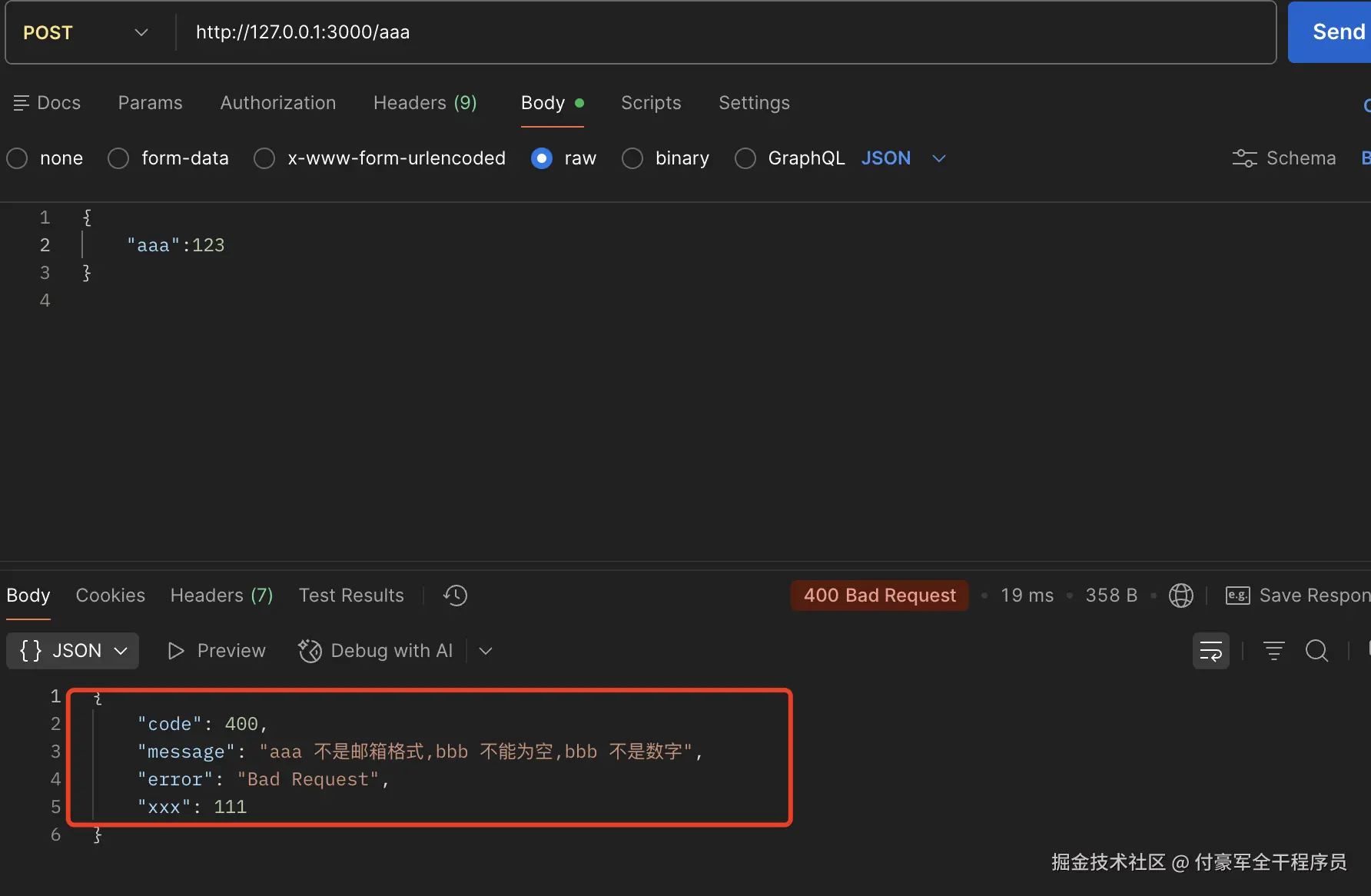Search the response with magnifier icon
Viewport: 1371px width, 896px height.
point(1316,651)
